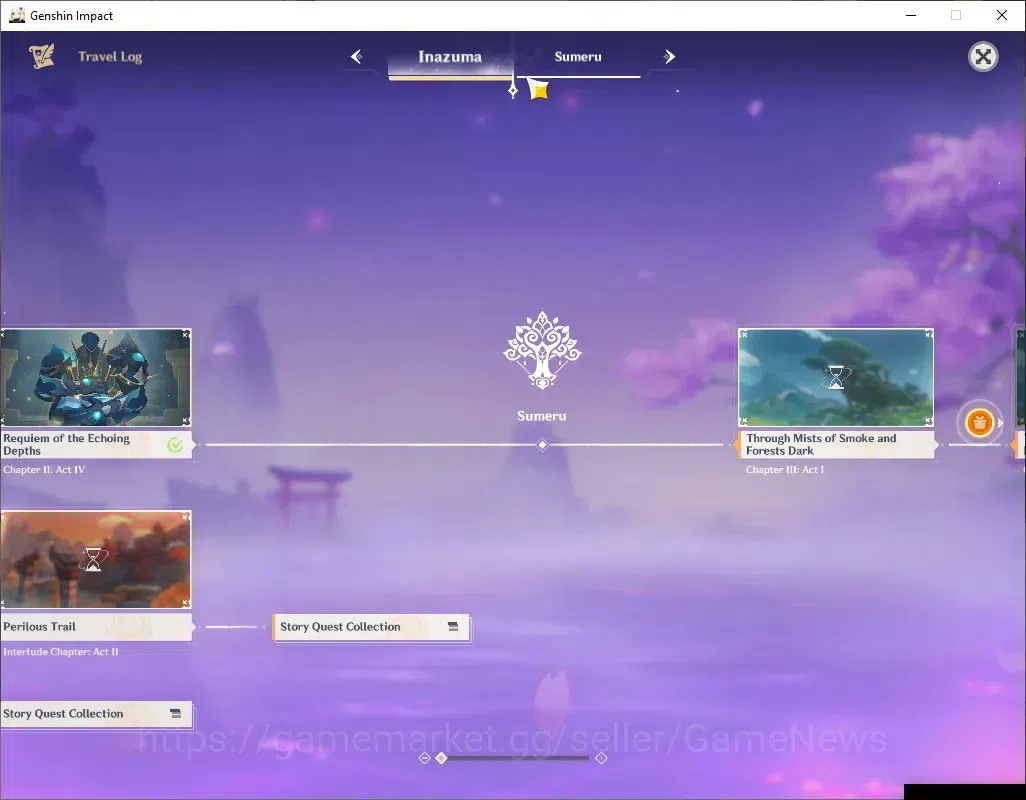Go to next region with right arrow
Image resolution: width=1026 pixels, height=800 pixels.
(669, 57)
